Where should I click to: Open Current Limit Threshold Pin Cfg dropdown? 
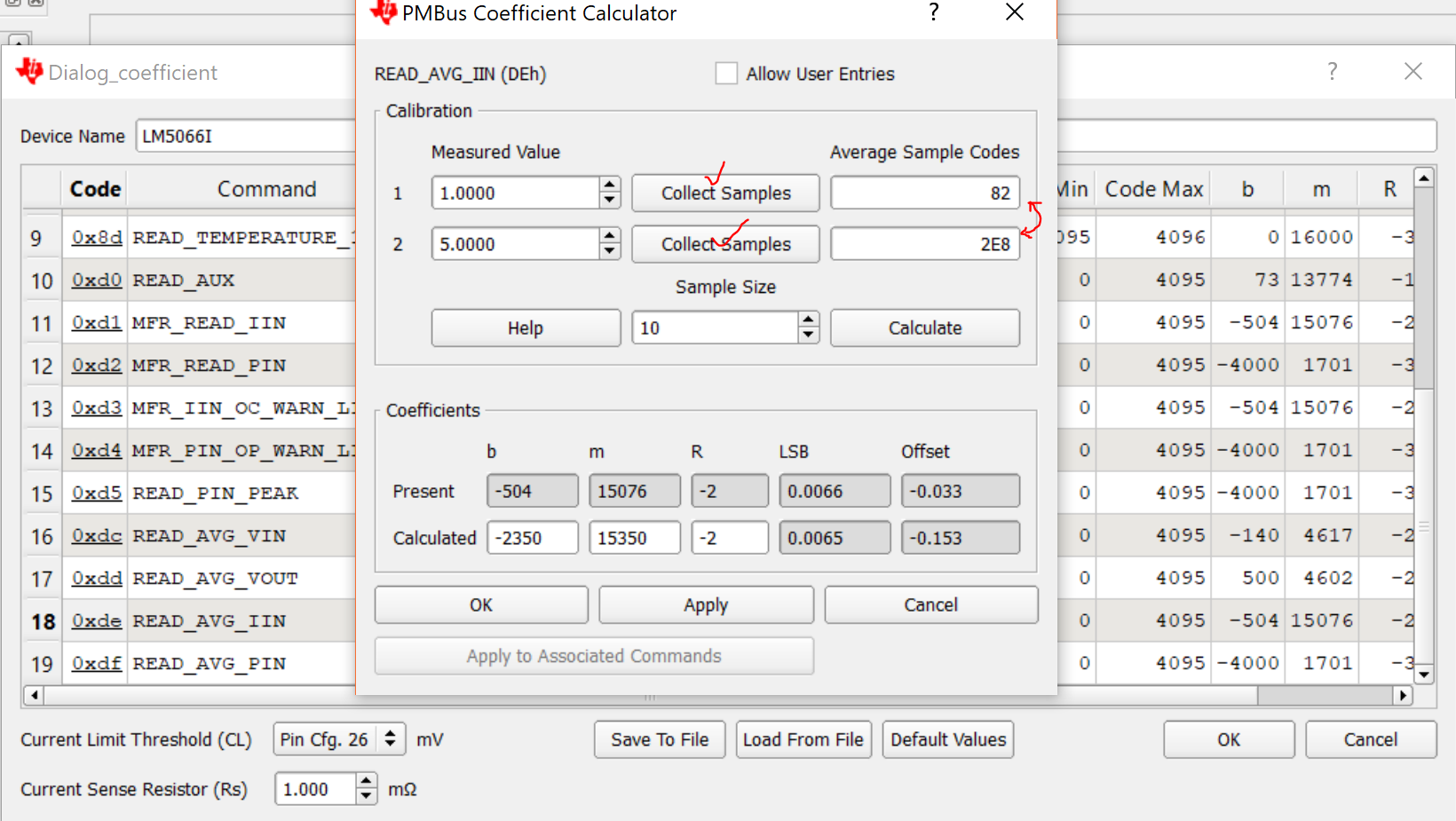[x=339, y=739]
